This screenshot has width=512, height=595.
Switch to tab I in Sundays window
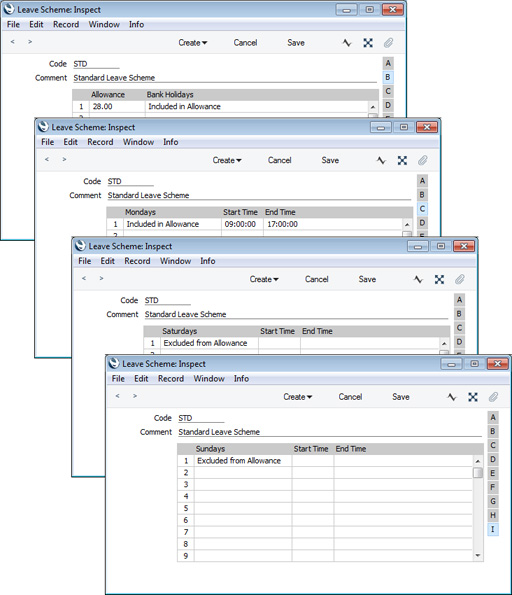tap(493, 529)
